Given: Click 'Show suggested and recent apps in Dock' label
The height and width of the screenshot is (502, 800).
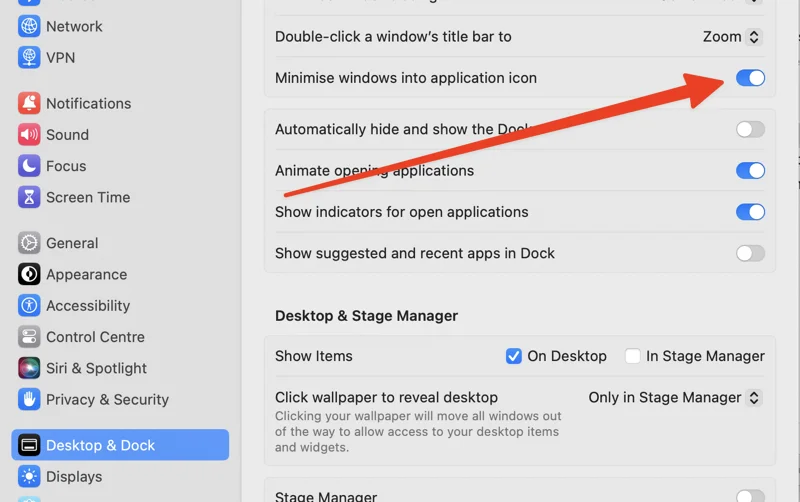Looking at the screenshot, I should [x=414, y=254].
